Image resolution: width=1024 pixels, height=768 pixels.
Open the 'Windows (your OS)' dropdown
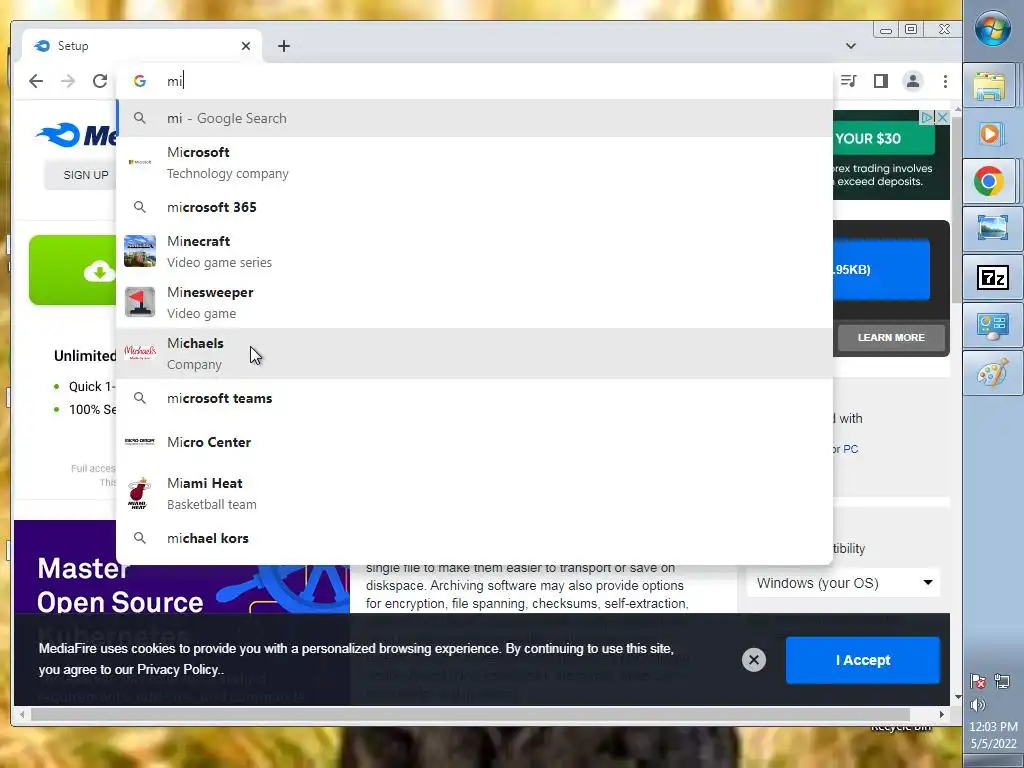(x=844, y=583)
